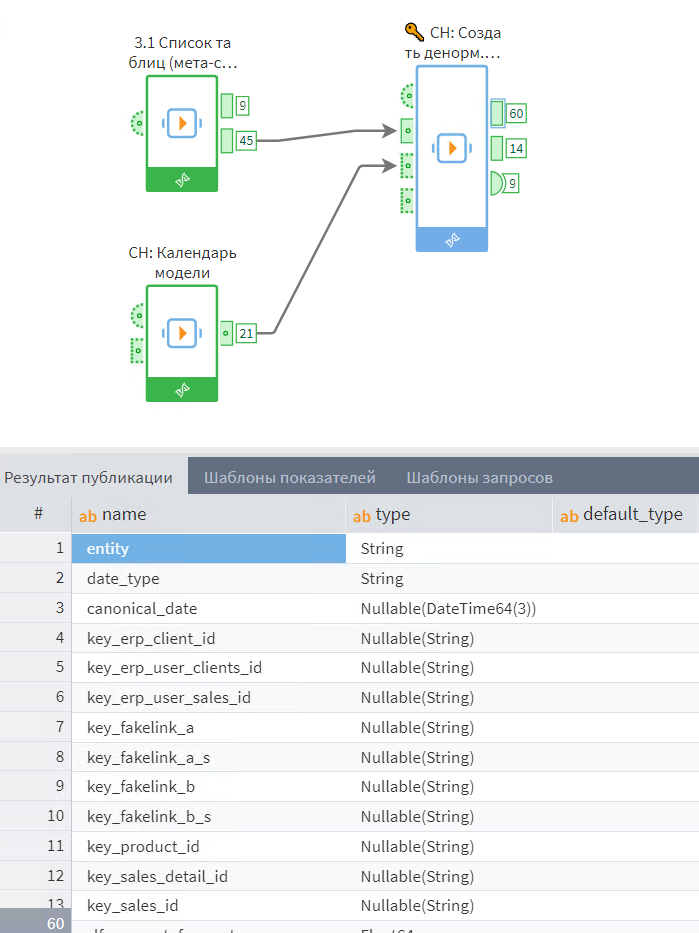Select the output port labeled 21
Viewport: 699px width, 933px height.
click(x=227, y=332)
